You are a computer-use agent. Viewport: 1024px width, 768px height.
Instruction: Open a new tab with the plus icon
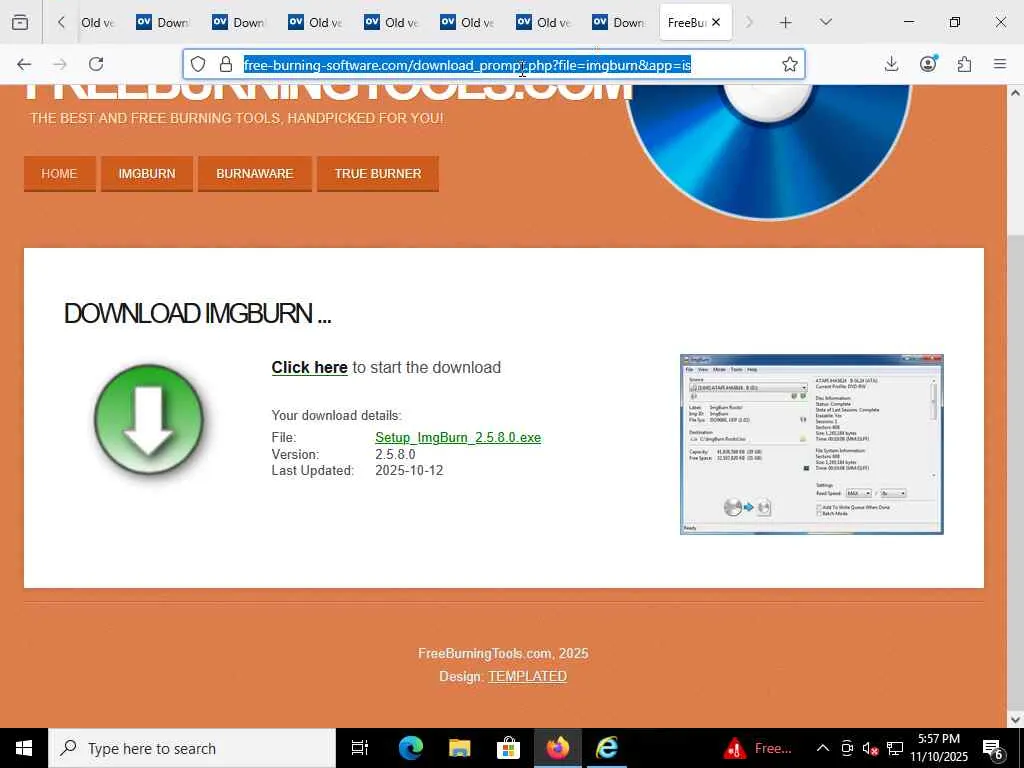(786, 22)
